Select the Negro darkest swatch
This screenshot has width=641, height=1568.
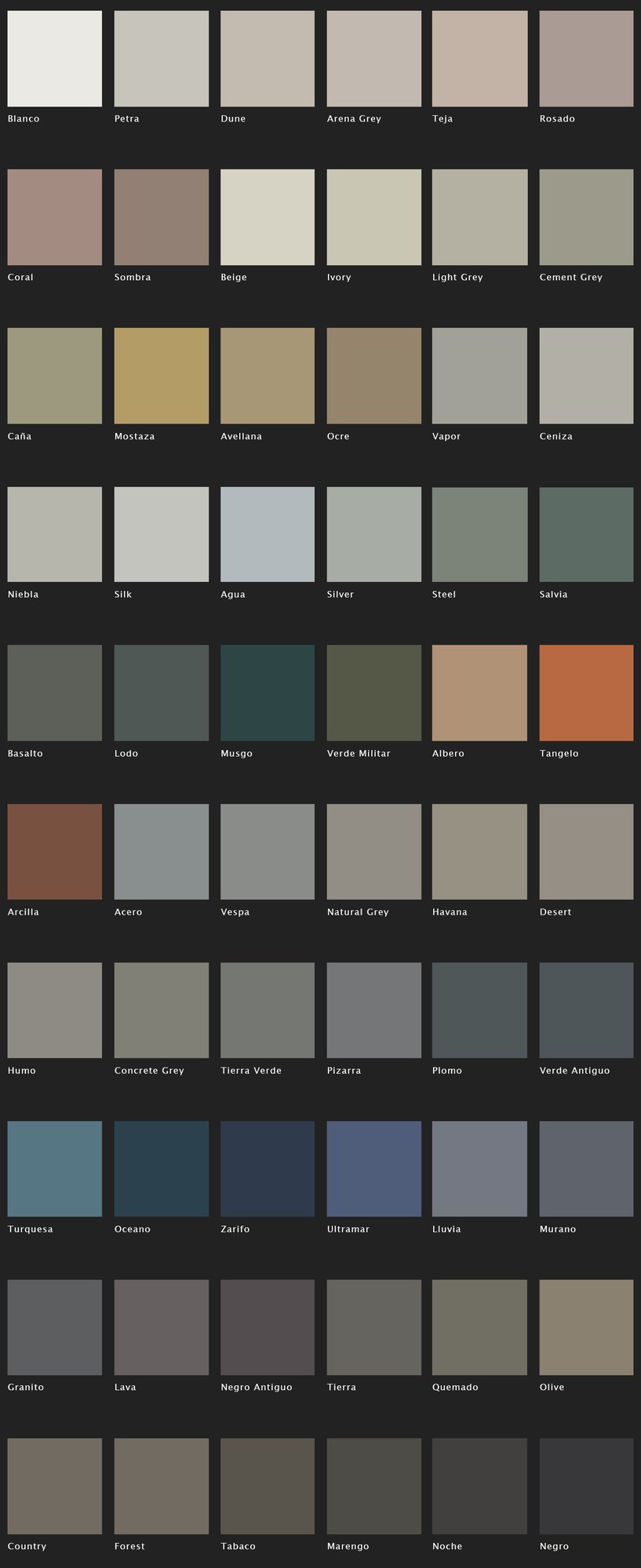coord(586,1486)
